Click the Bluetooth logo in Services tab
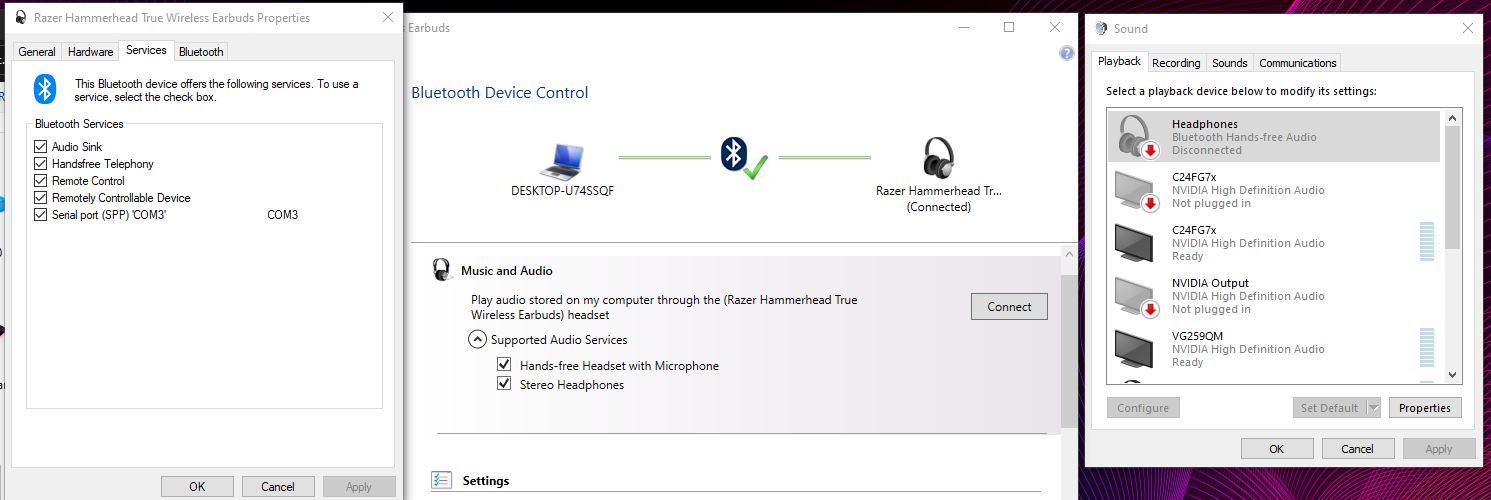Image resolution: width=1491 pixels, height=500 pixels. coord(45,89)
